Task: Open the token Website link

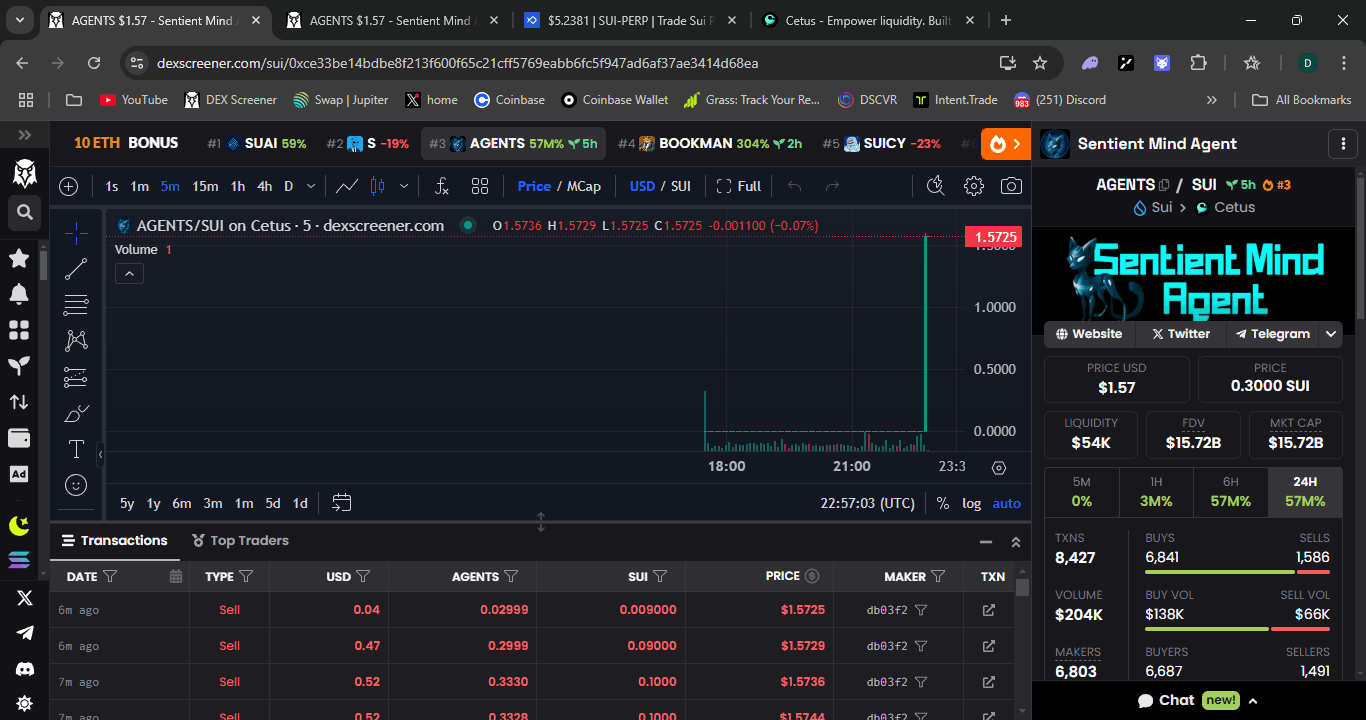Action: pos(1088,334)
